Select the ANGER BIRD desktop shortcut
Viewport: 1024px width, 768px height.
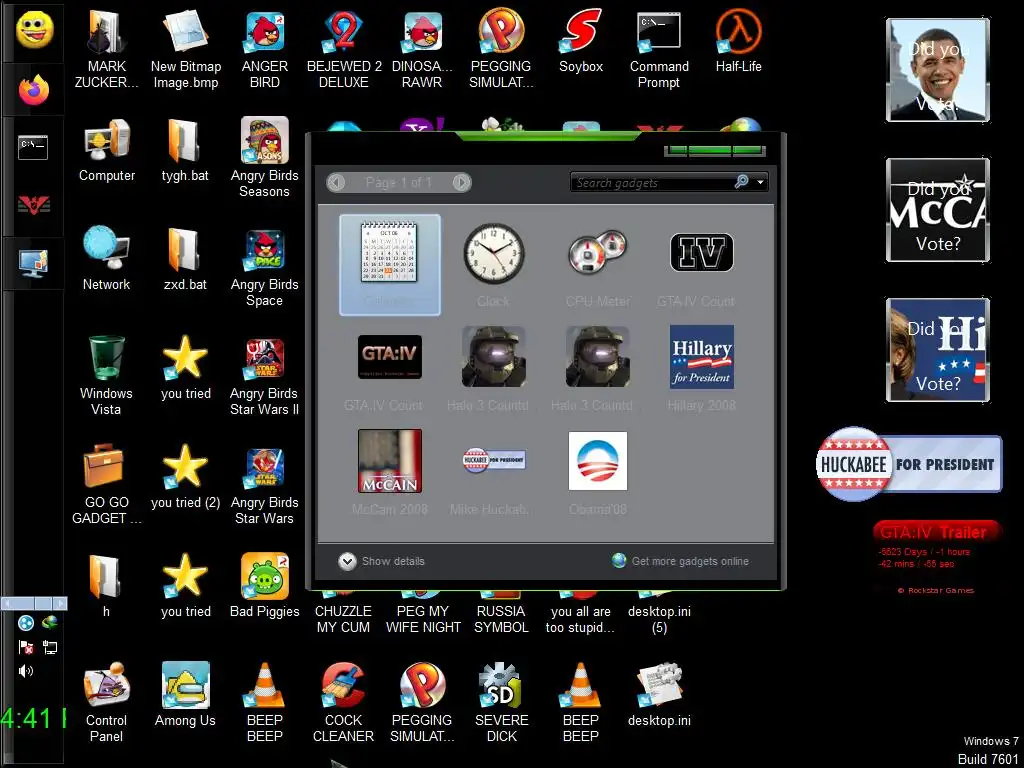264,50
